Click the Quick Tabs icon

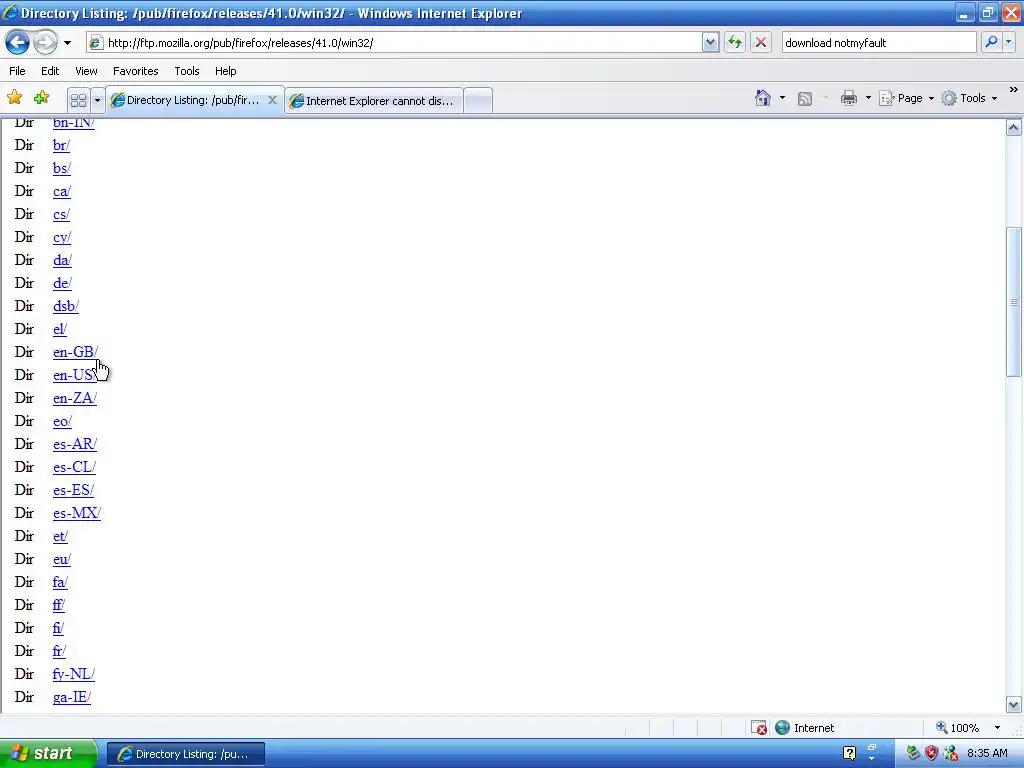[x=78, y=101]
